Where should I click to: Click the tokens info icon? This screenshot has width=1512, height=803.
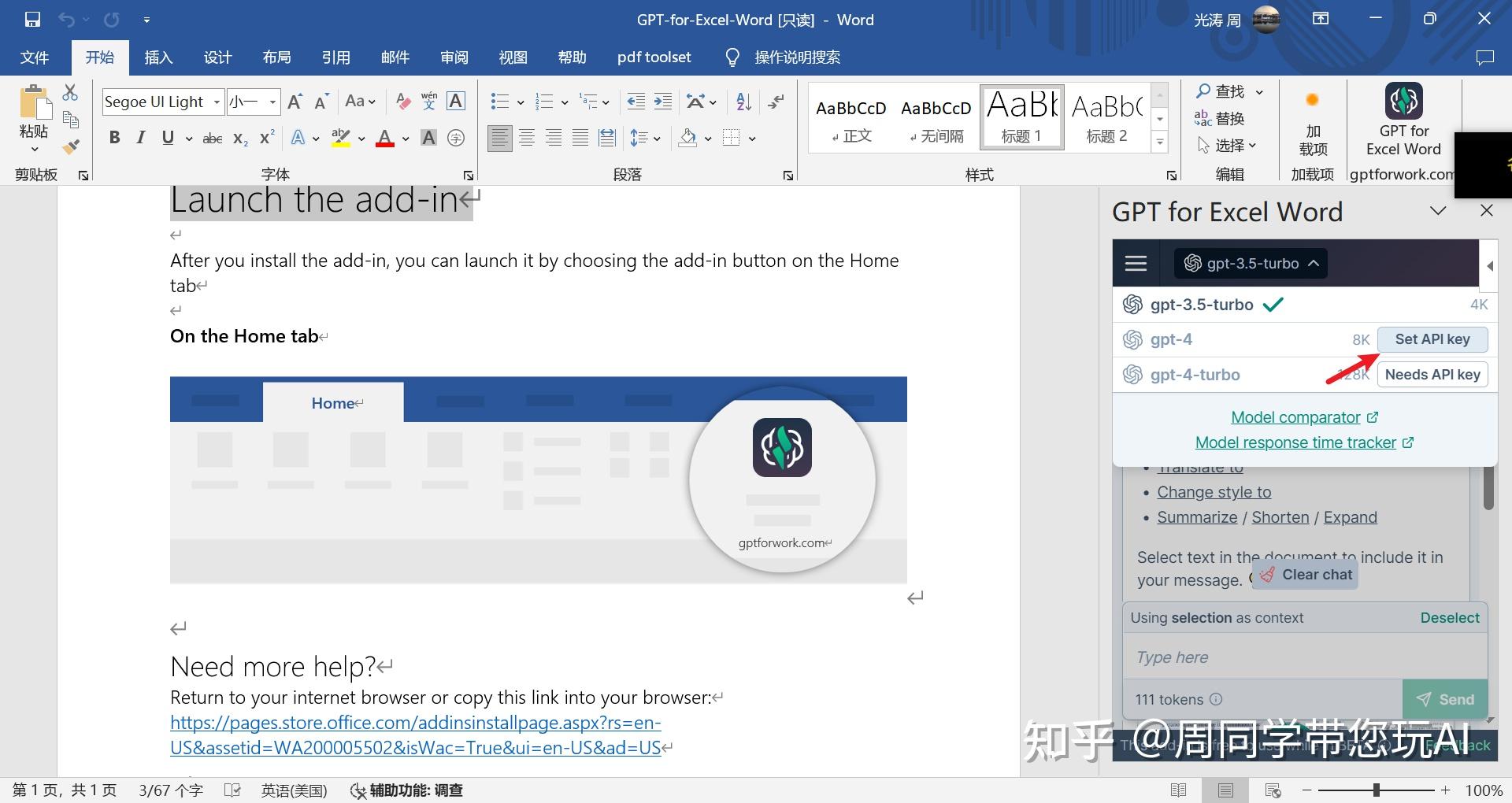[x=1216, y=699]
